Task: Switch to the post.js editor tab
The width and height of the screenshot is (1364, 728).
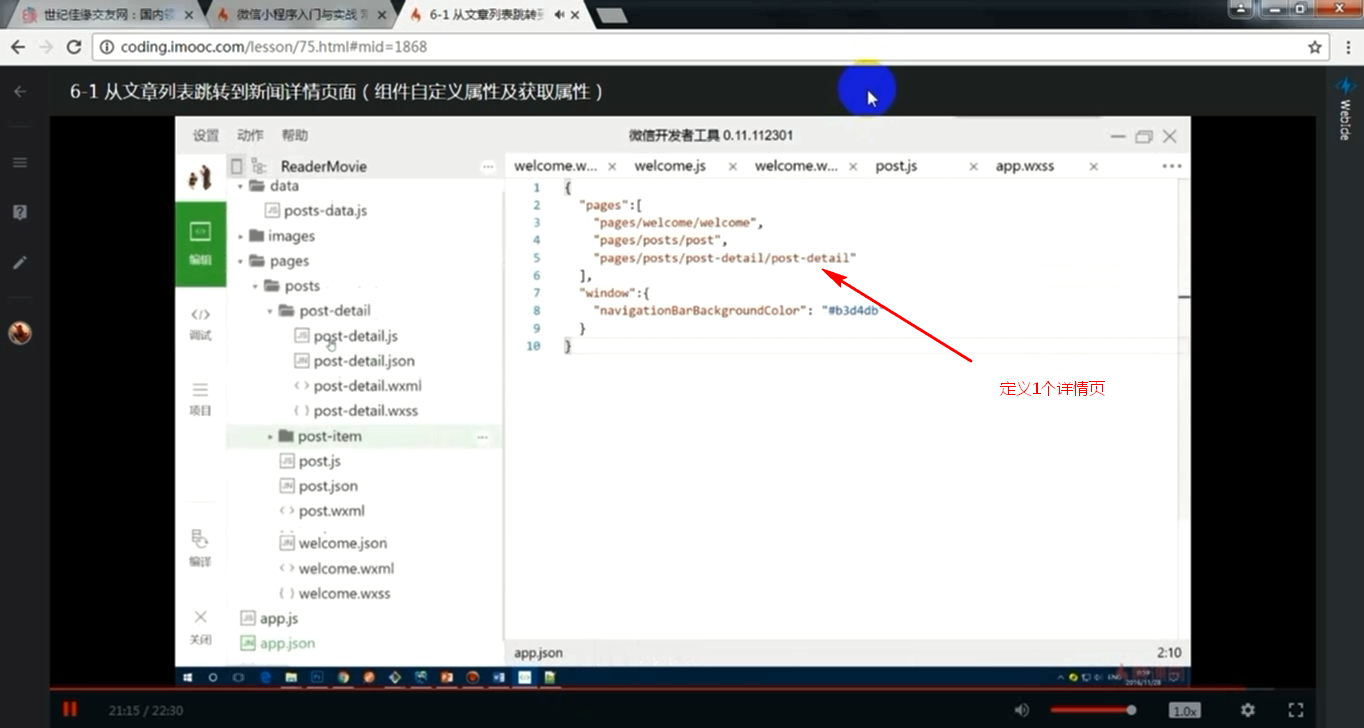Action: [x=896, y=166]
